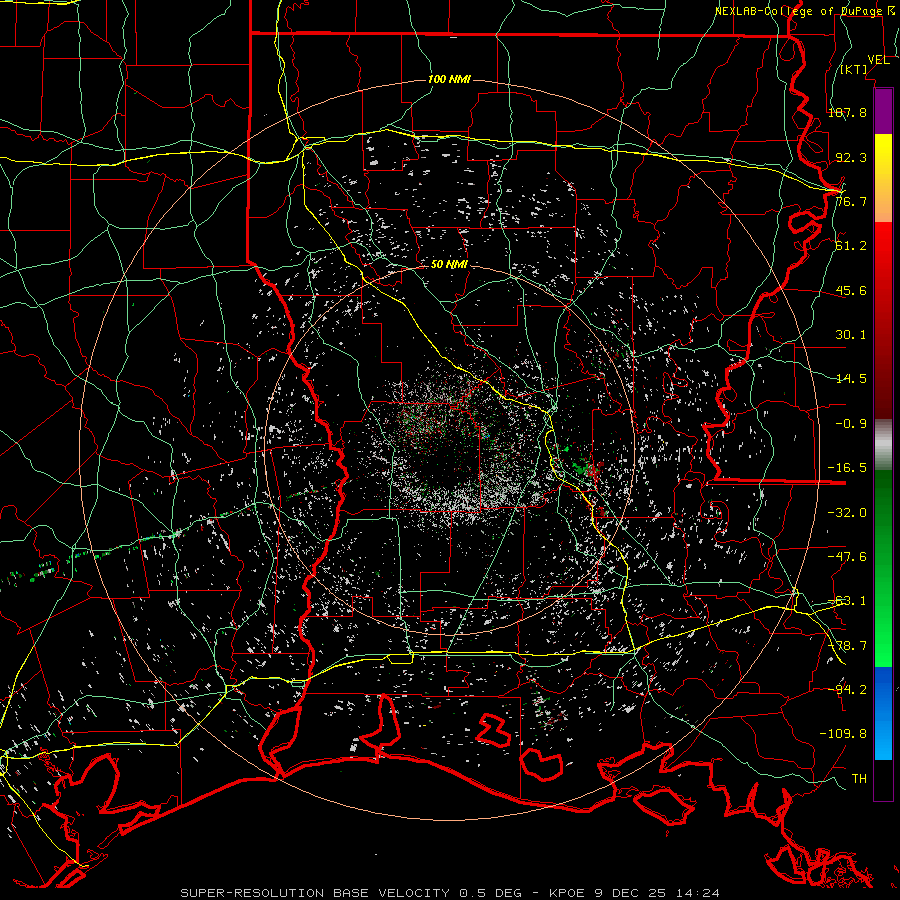This screenshot has height=900, width=900.
Task: Select the -16.5 scale value
Action: pos(847,468)
